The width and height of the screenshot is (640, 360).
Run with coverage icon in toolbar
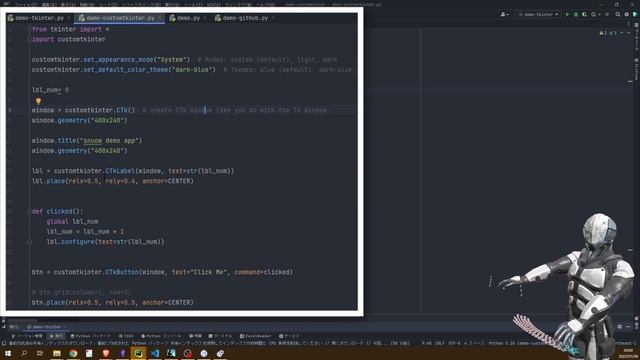click(584, 14)
